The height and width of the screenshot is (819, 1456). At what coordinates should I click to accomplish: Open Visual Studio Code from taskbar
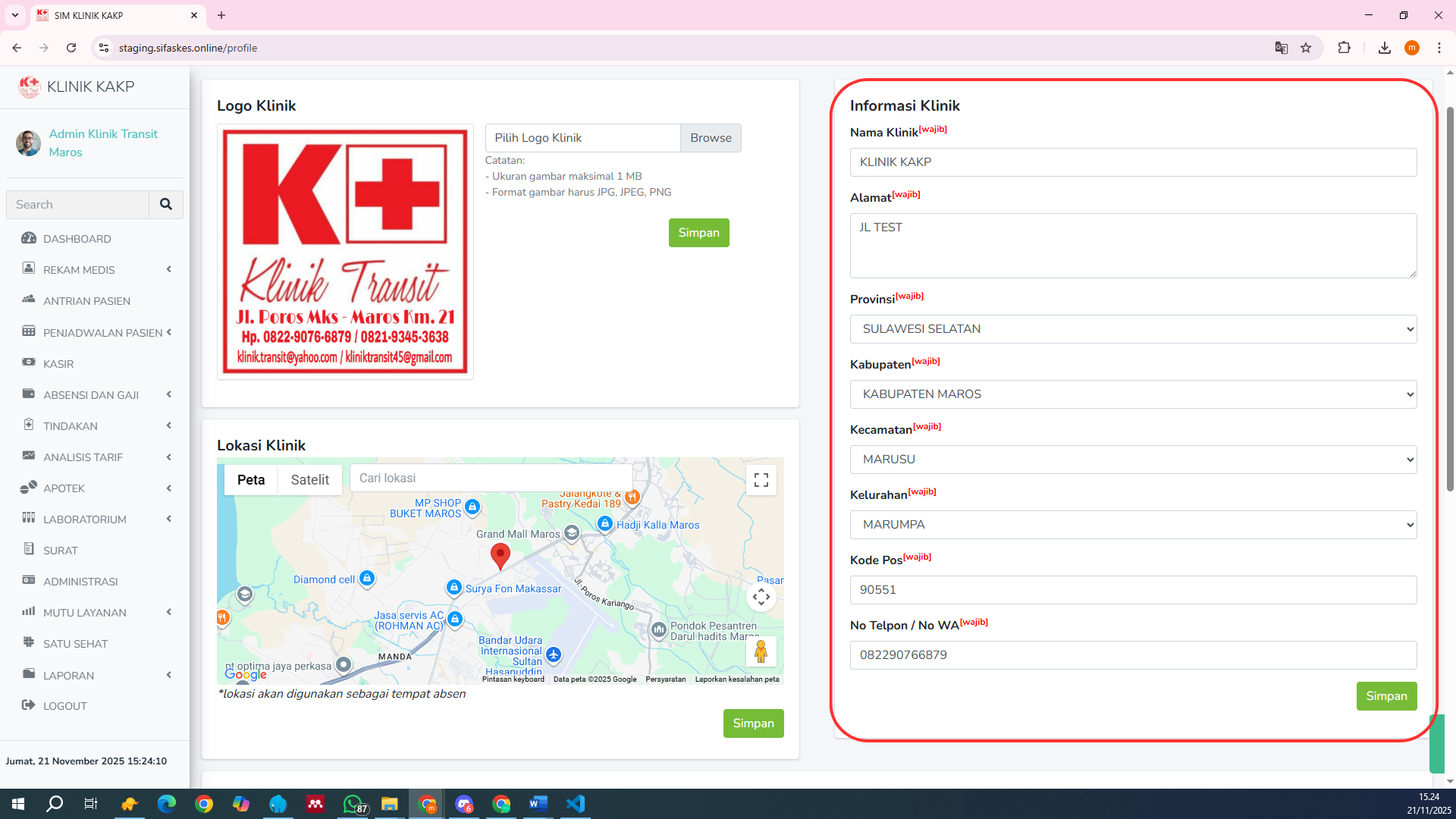pos(575,804)
